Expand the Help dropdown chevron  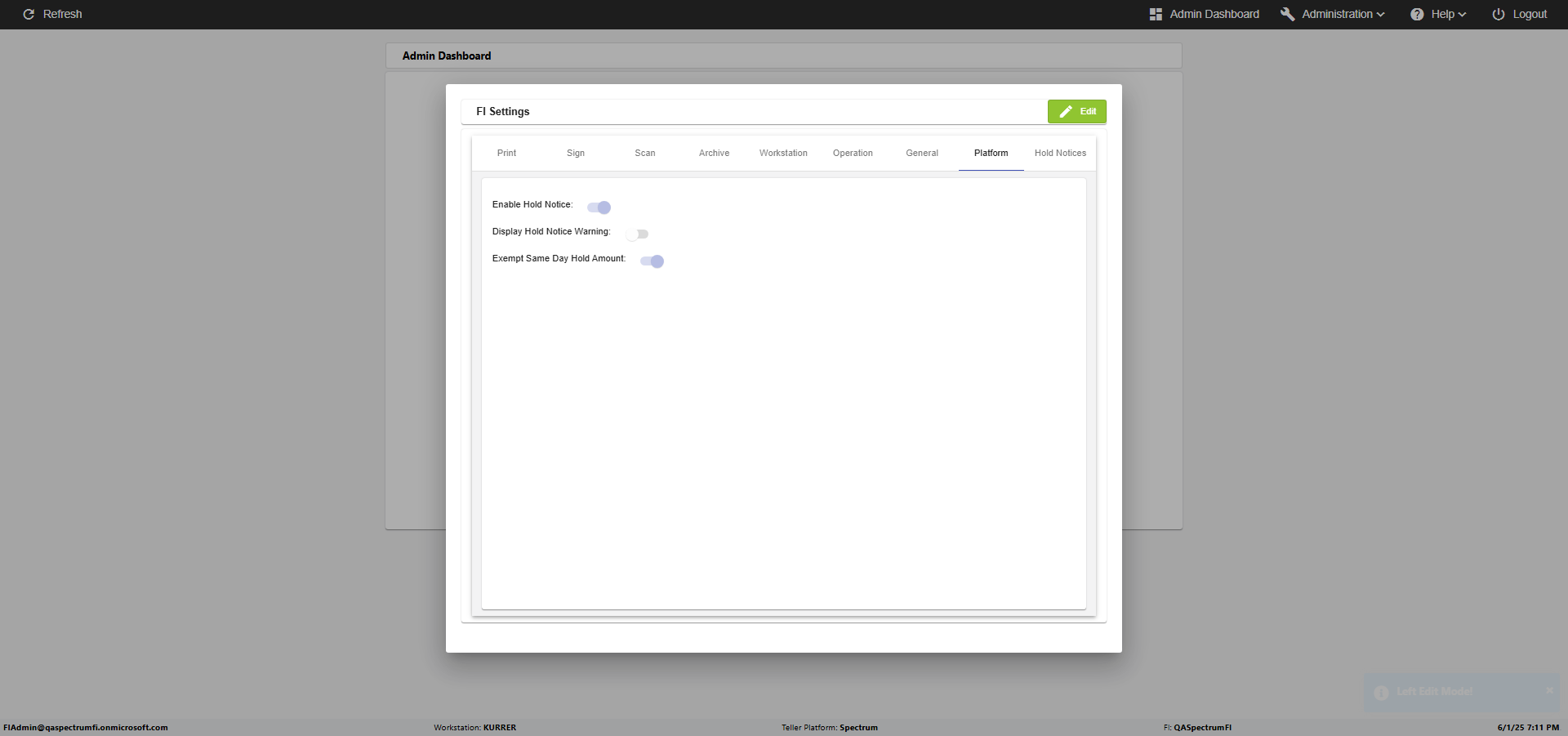[1463, 15]
